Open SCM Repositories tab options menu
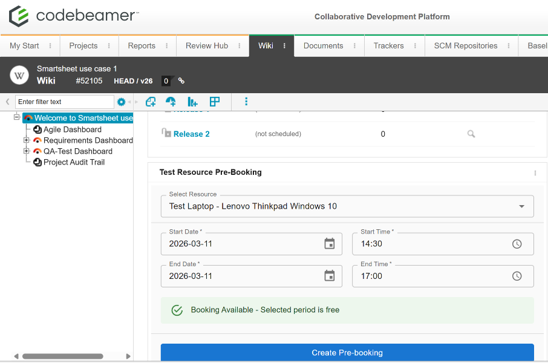Screen dimensions: 548x363 click(509, 46)
